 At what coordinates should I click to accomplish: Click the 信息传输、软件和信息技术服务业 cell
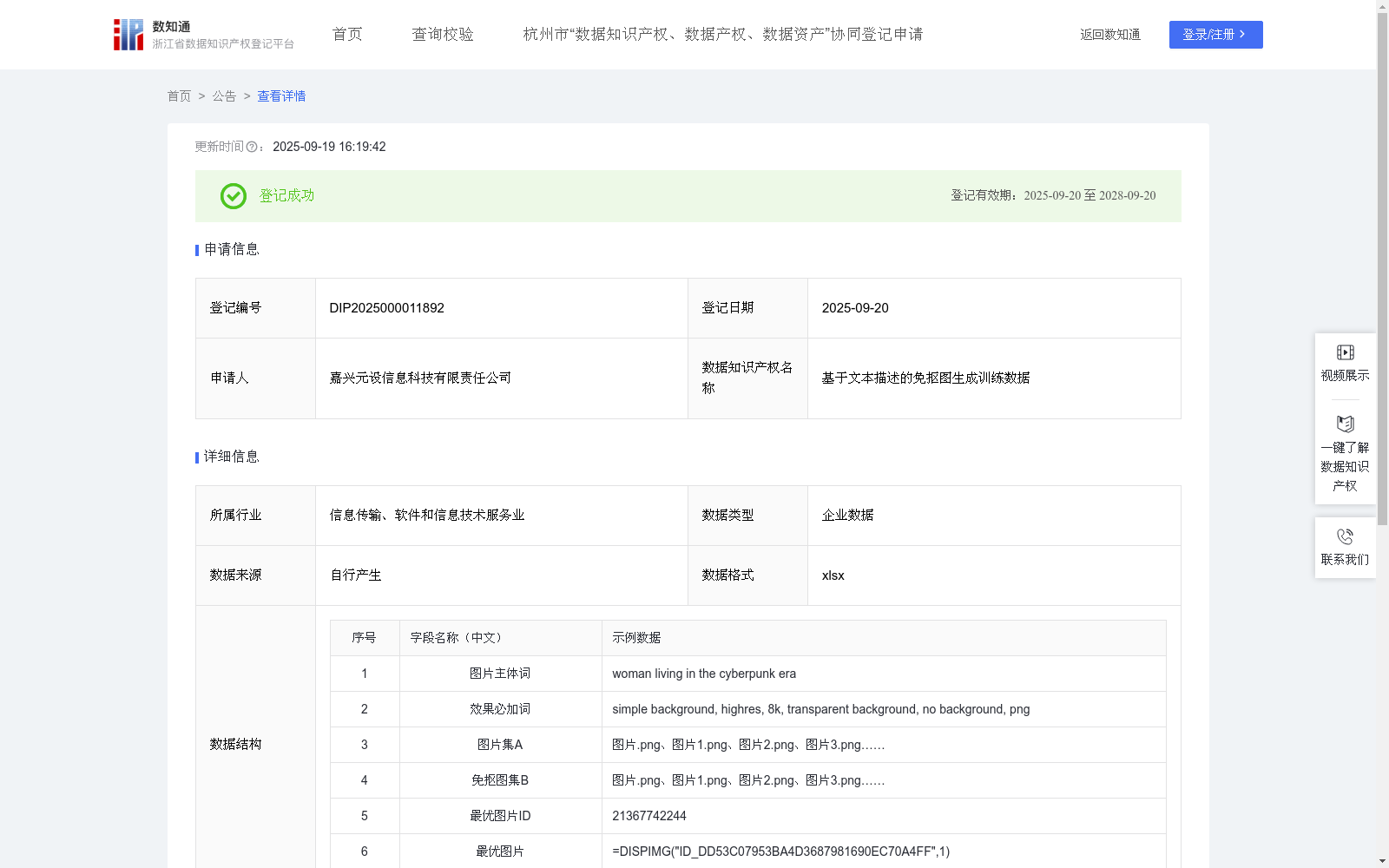coord(502,516)
